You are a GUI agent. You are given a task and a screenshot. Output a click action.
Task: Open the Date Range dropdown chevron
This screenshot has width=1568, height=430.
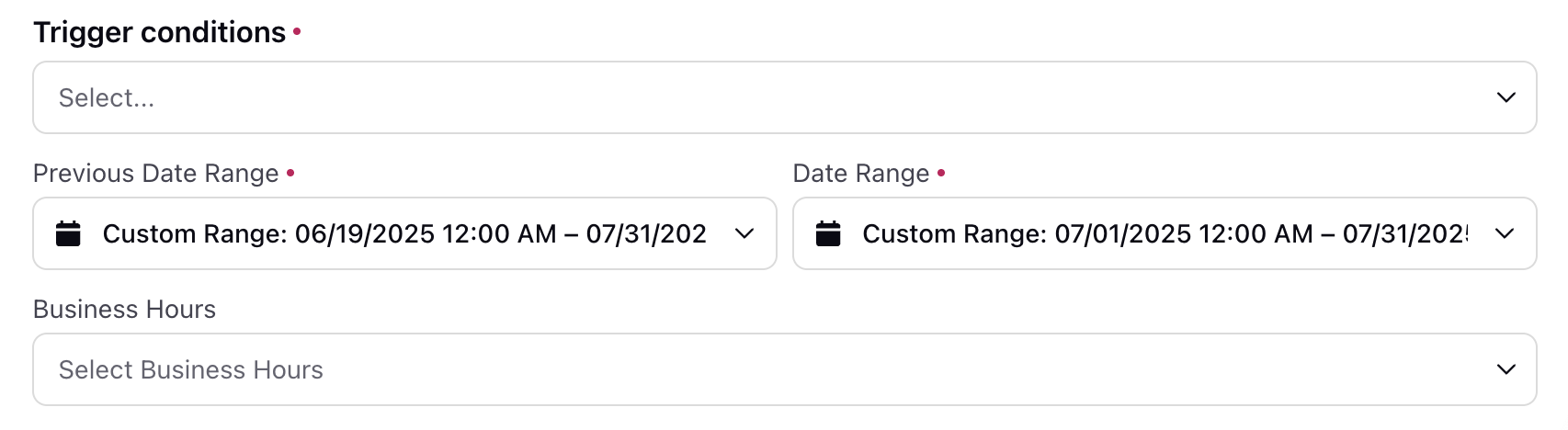[x=1505, y=233]
